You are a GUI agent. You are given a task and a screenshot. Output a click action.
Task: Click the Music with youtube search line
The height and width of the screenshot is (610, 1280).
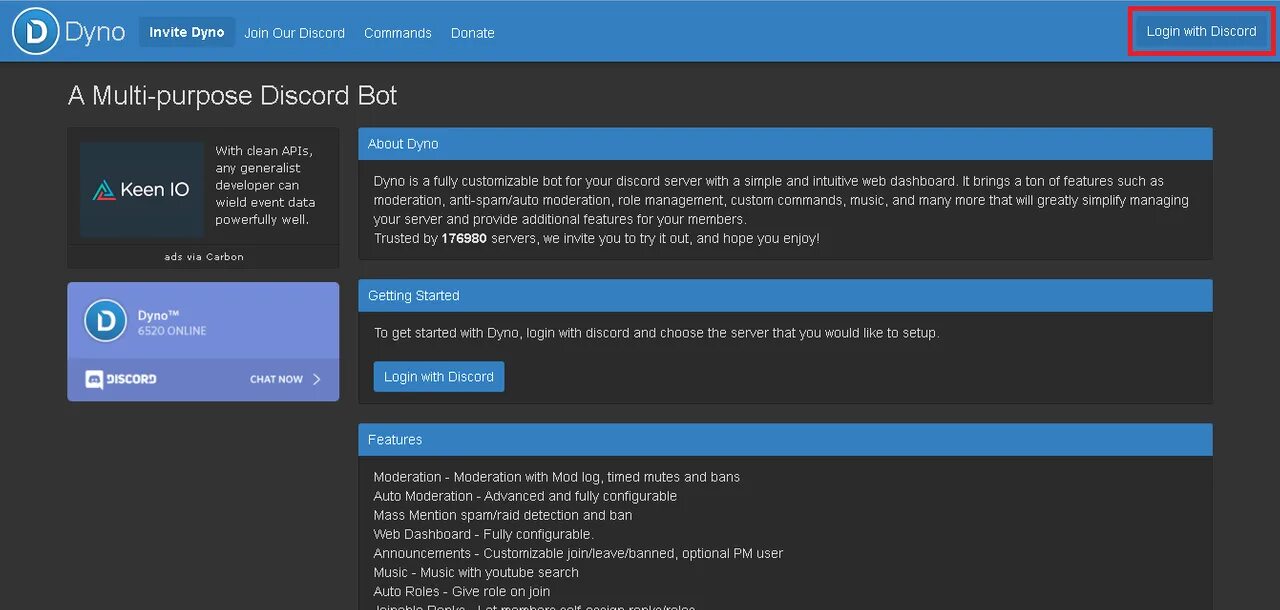tap(476, 572)
